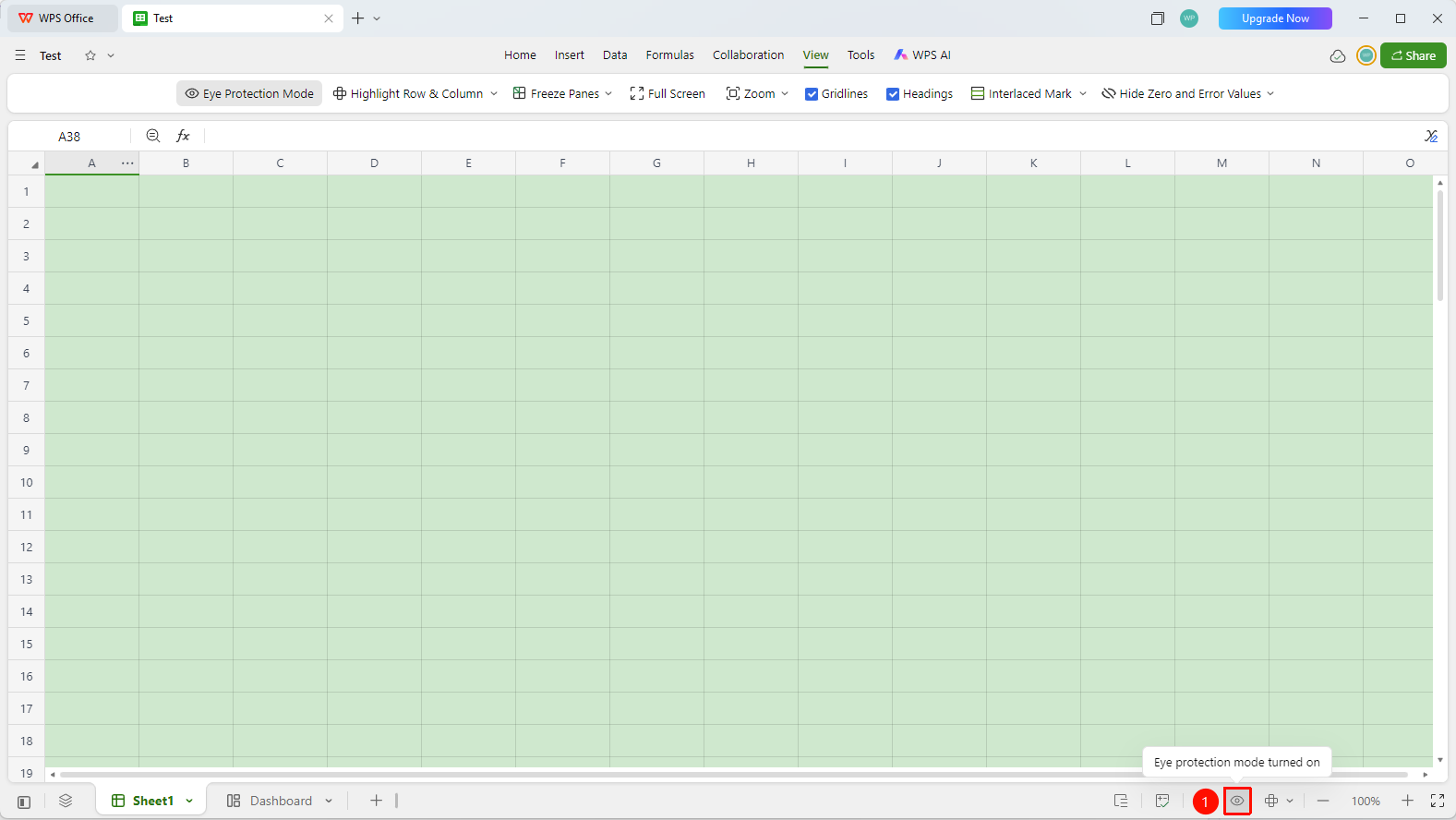
Task: Open the window tile icon in title bar
Action: 1158,18
